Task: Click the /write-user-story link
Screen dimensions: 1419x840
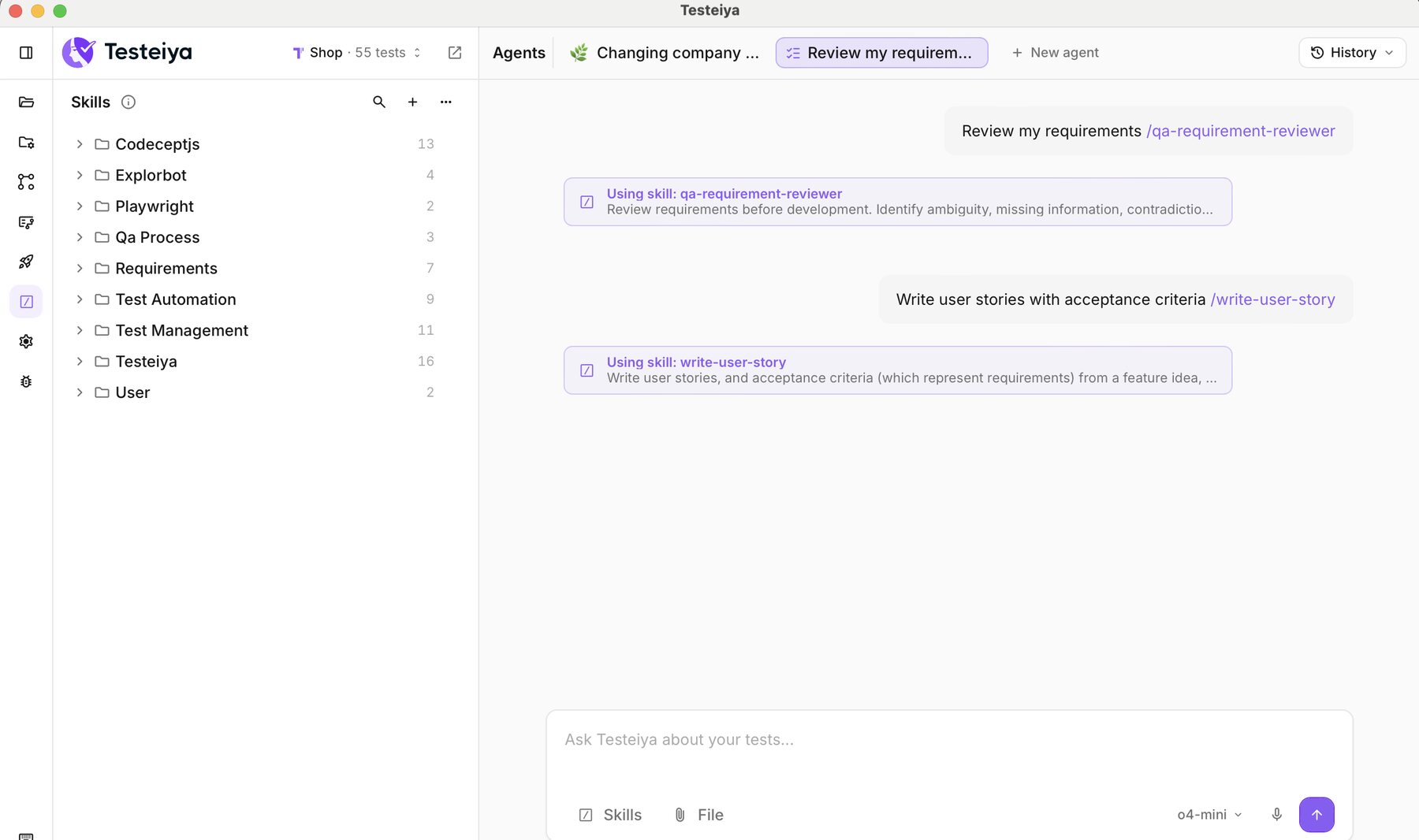Action: pos(1273,300)
